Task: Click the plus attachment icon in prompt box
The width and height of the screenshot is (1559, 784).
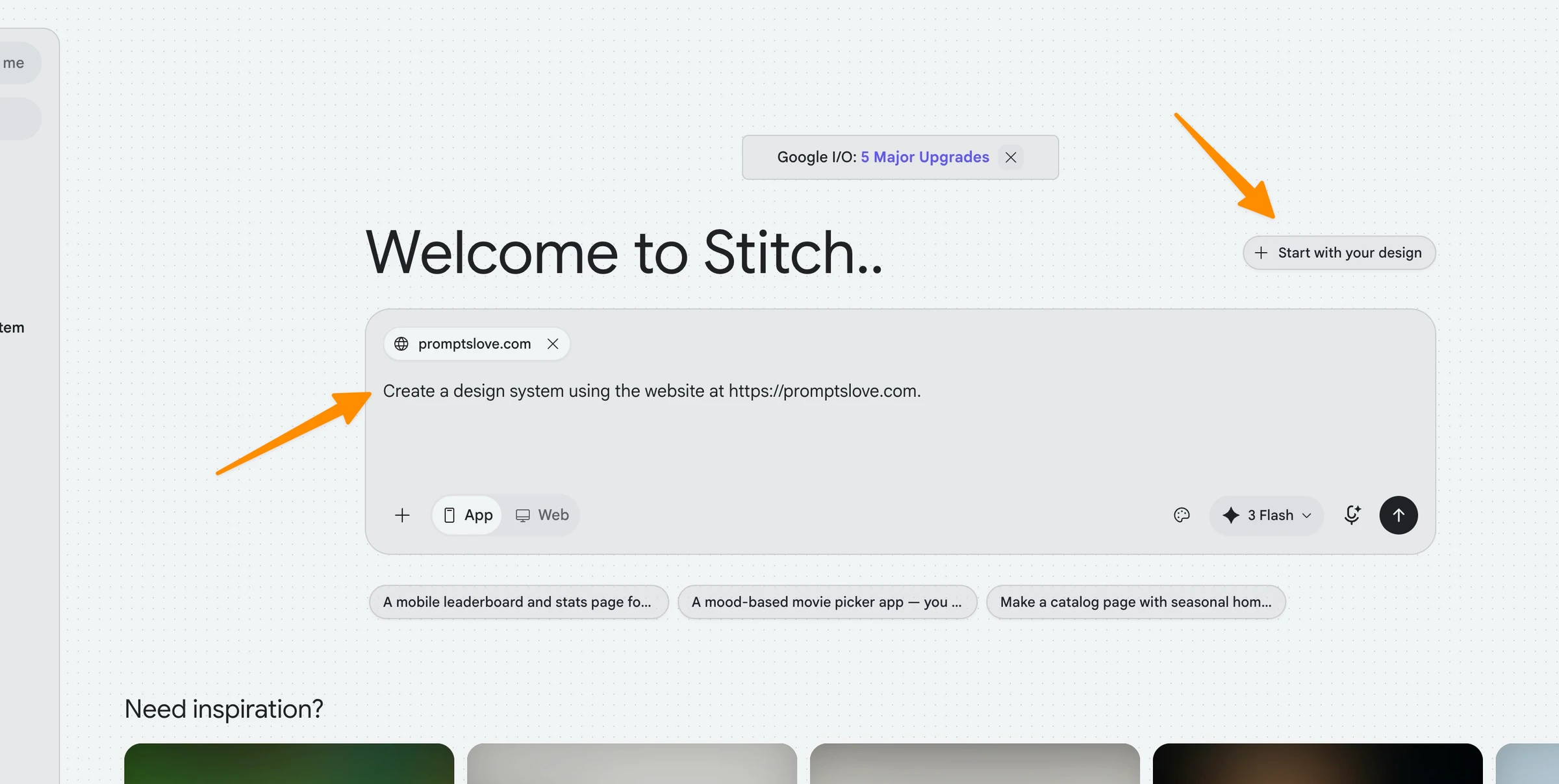Action: pyautogui.click(x=402, y=515)
